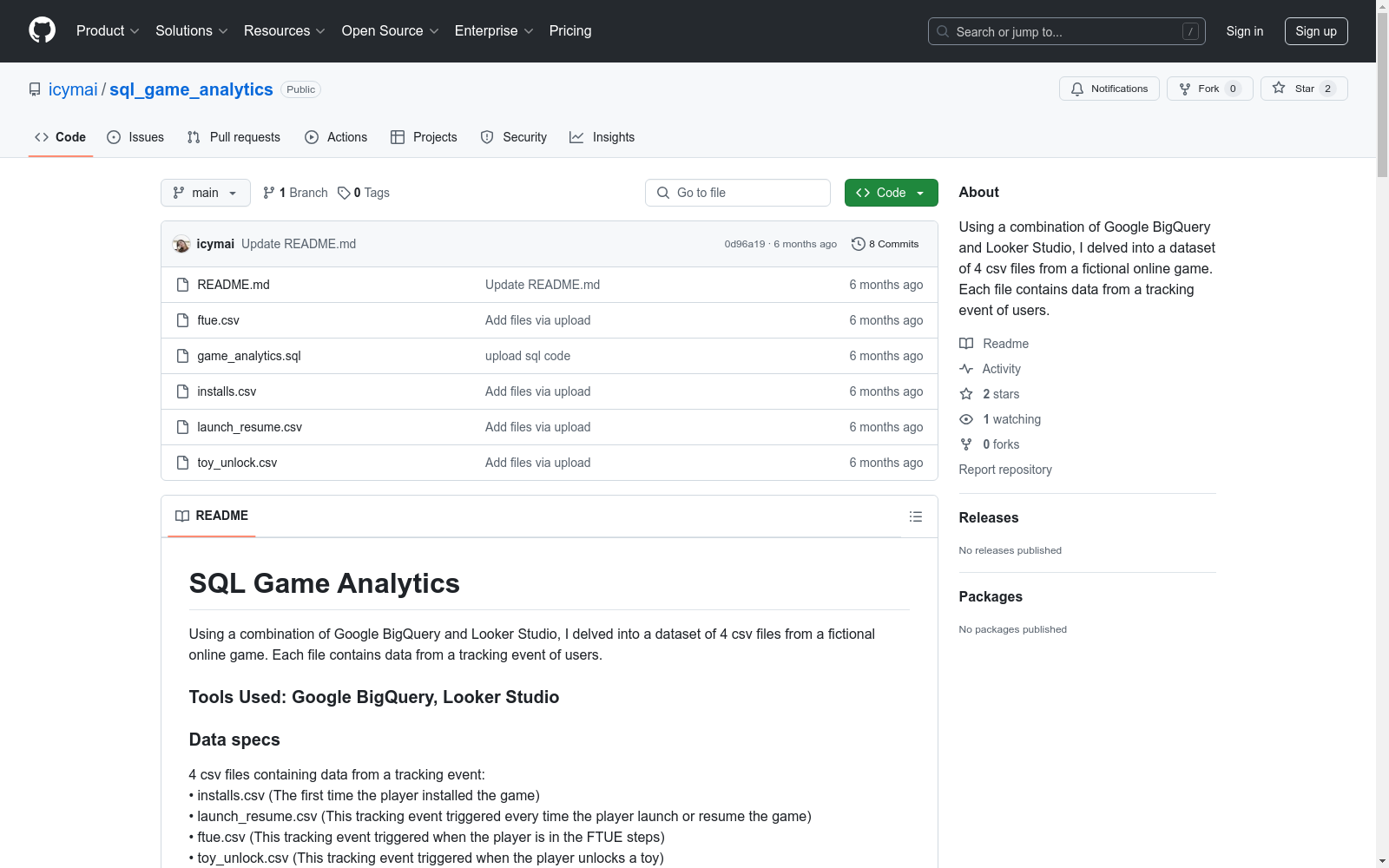This screenshot has width=1389, height=868.
Task: Click the ftue.csv file icon
Action: tap(182, 320)
